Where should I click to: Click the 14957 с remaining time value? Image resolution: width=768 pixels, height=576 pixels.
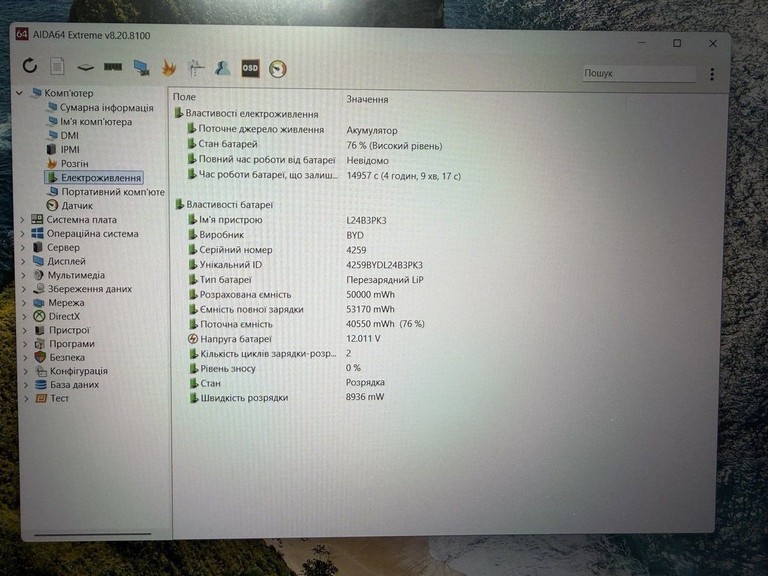(x=404, y=176)
